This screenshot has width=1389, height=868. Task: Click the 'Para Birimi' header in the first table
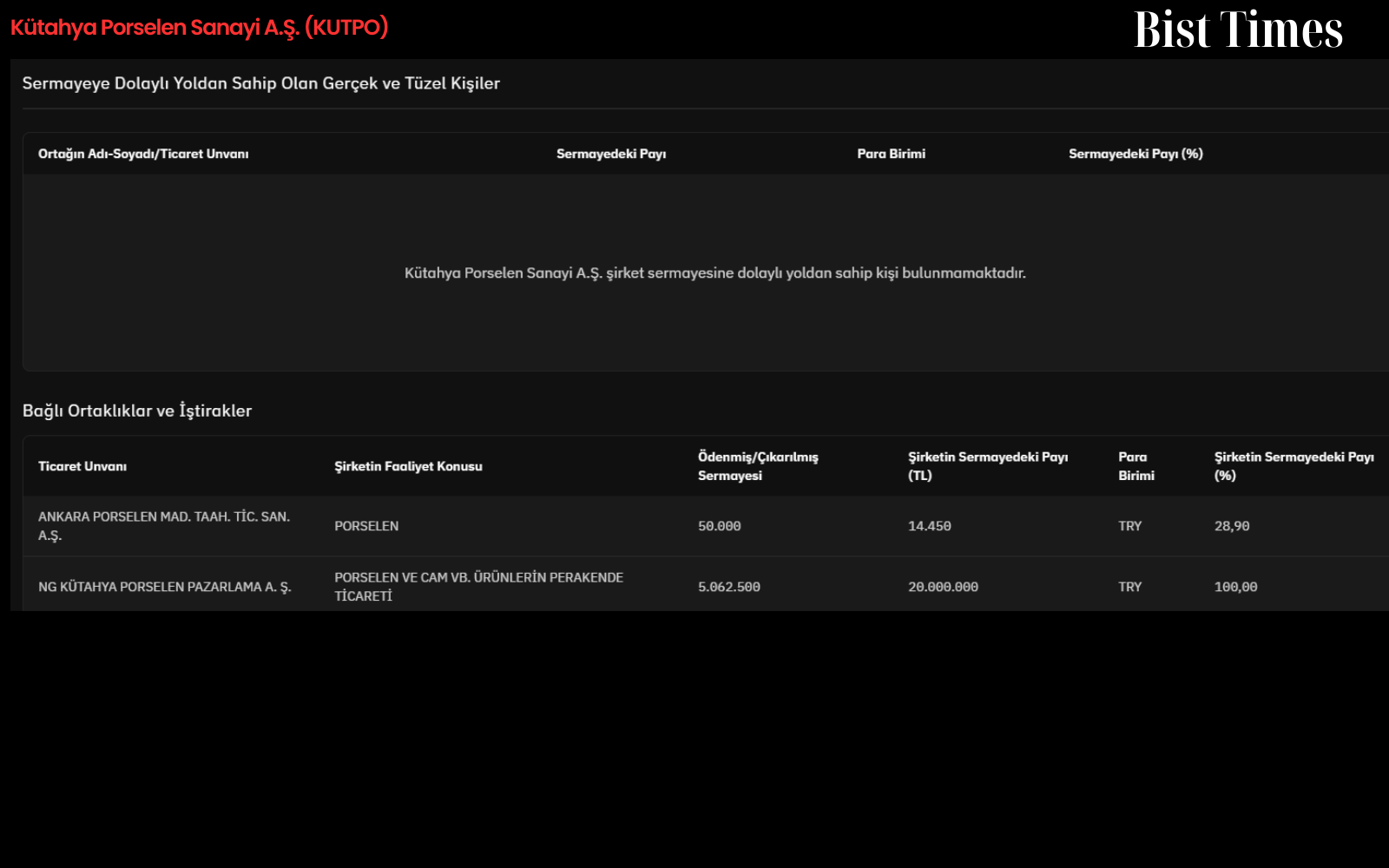(891, 154)
